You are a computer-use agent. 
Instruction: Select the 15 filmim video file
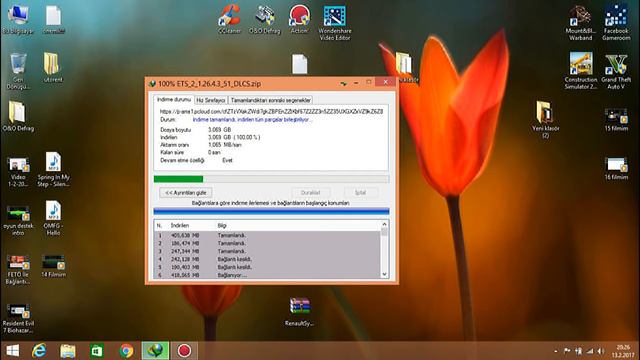click(x=616, y=119)
